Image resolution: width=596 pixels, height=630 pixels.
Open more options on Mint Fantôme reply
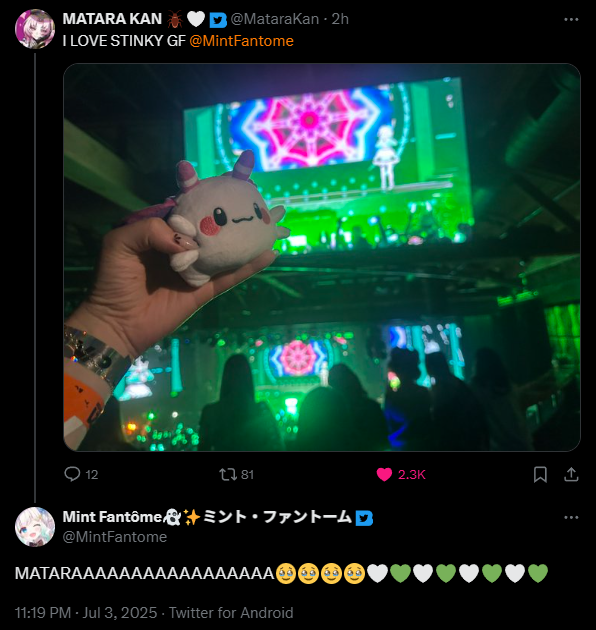coord(571,518)
